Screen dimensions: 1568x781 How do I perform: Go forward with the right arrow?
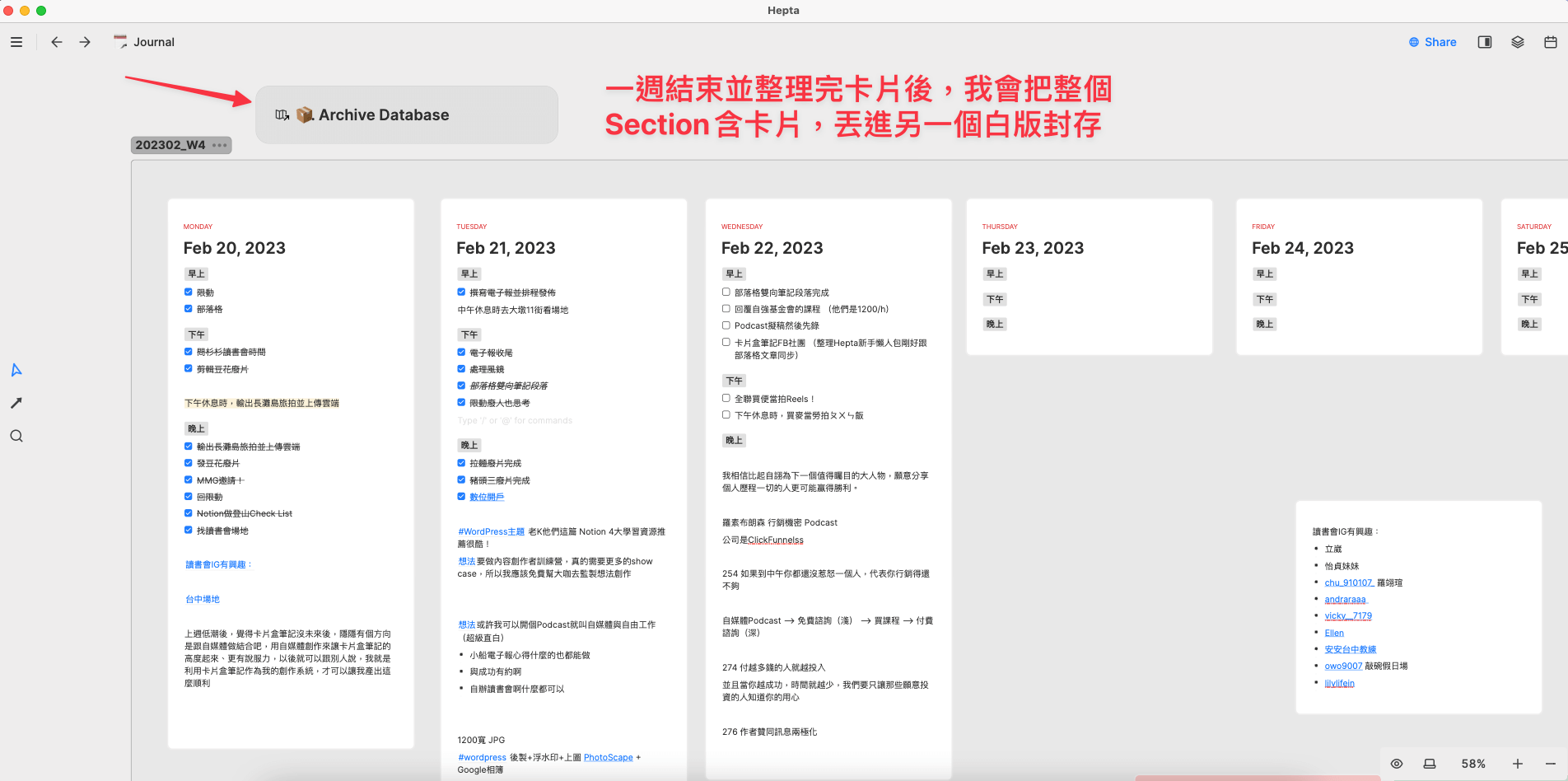pos(85,42)
